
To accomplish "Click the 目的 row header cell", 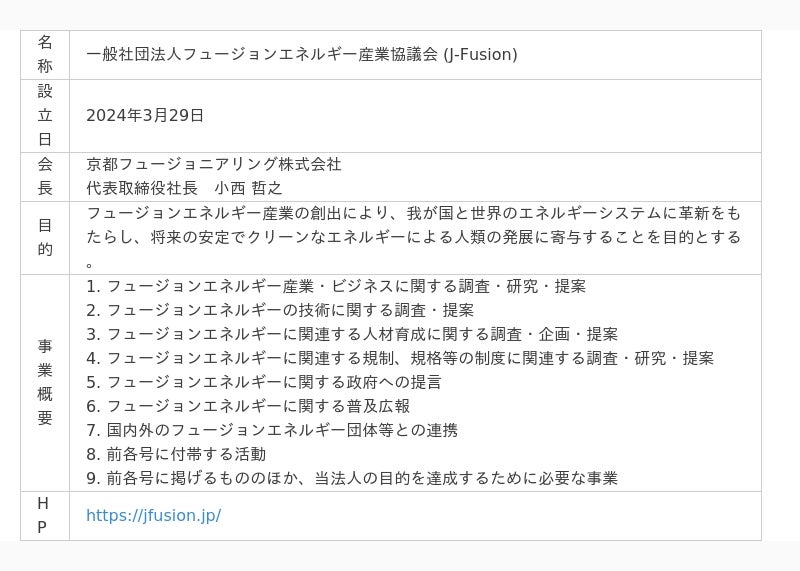I will tap(45, 237).
